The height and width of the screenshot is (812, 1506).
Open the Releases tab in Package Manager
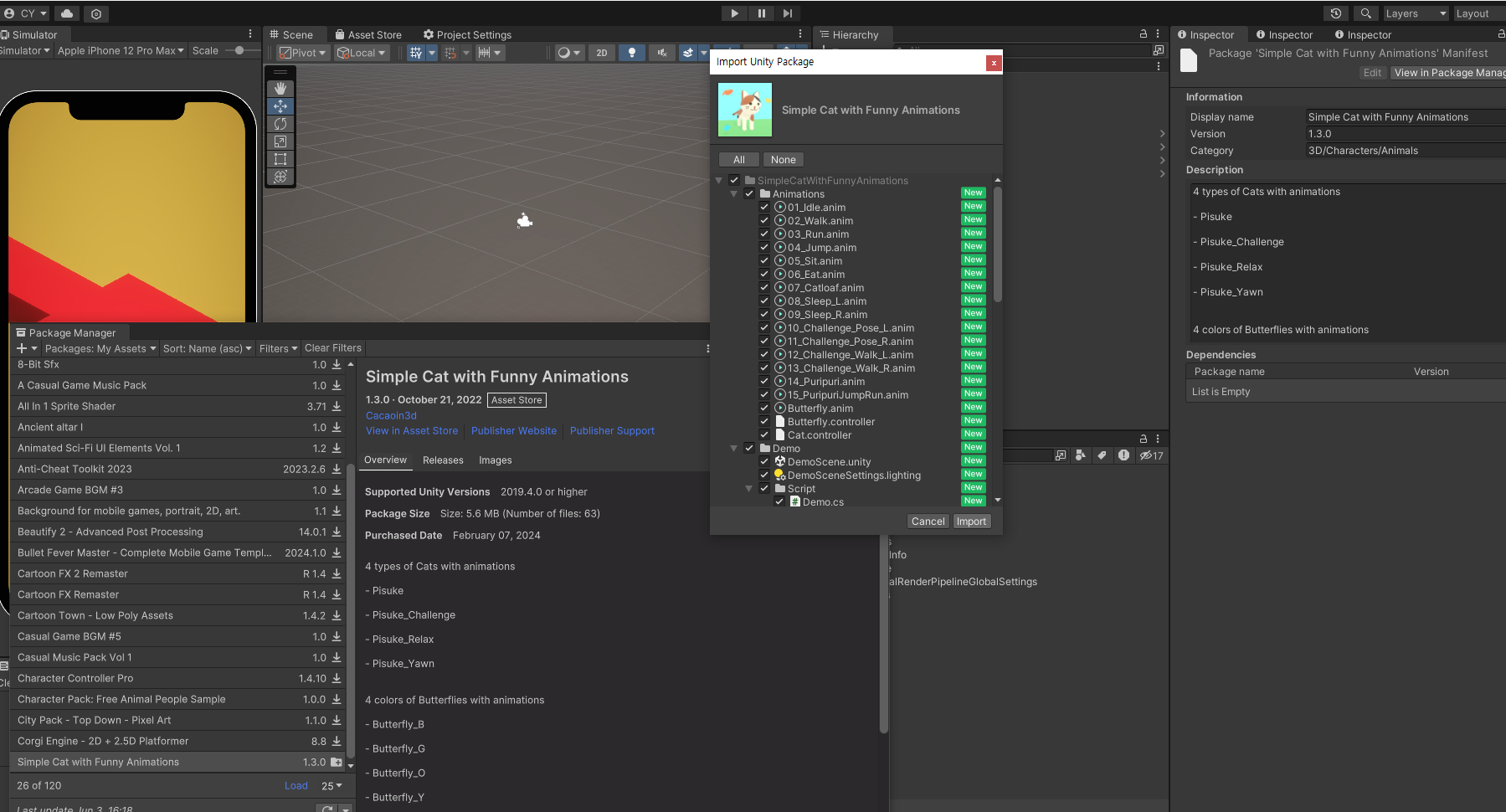tap(443, 460)
